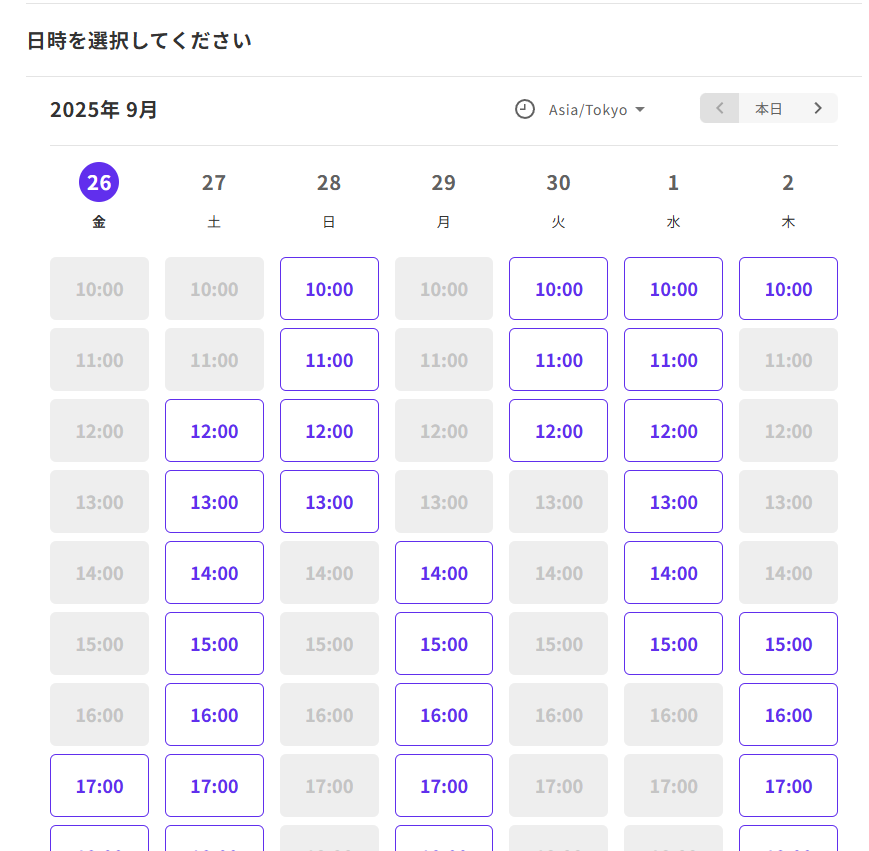This screenshot has width=869, height=851.
Task: Select 15:00 on Saturday 27
Action: click(x=214, y=644)
